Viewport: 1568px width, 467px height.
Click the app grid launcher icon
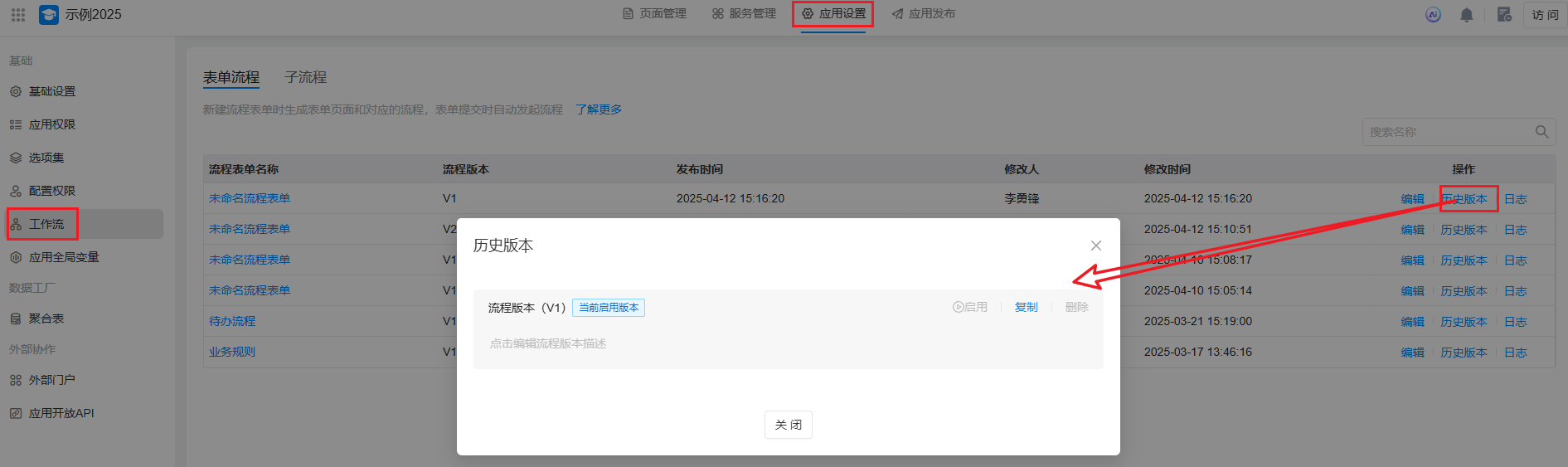click(18, 15)
